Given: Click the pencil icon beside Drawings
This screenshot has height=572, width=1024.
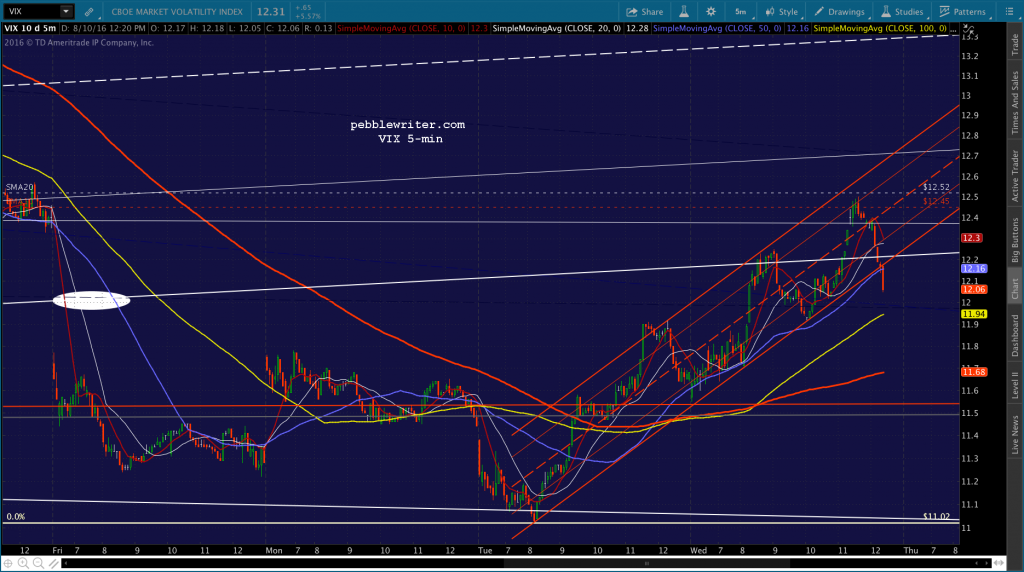Looking at the screenshot, I should 819,12.
